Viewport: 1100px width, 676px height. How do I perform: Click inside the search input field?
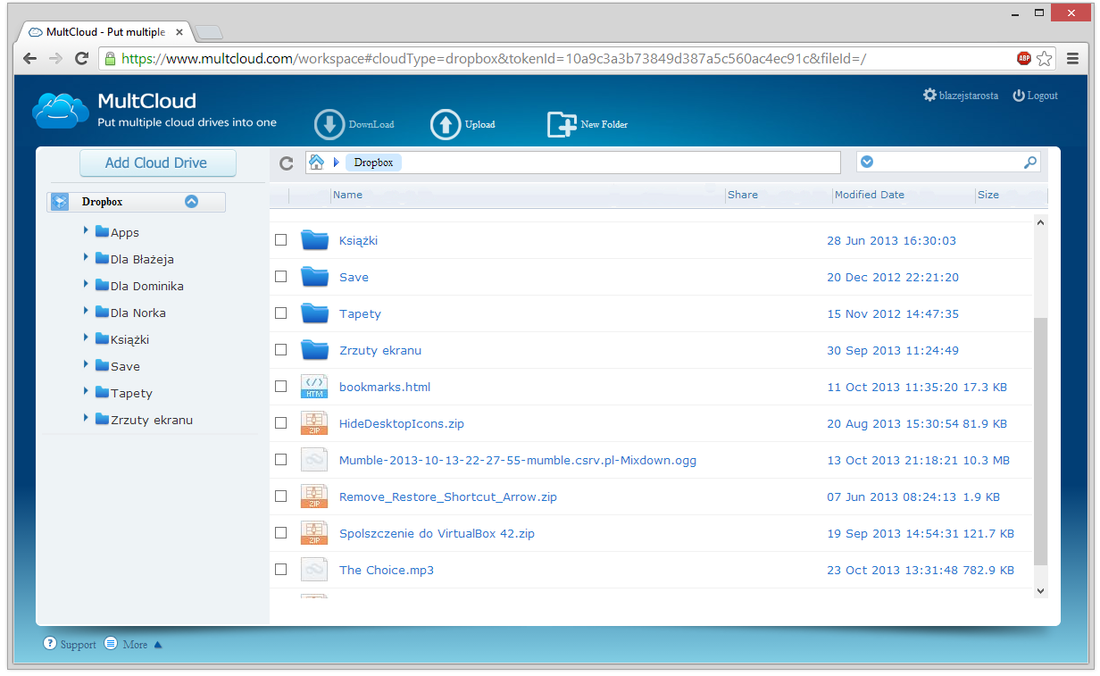click(948, 163)
